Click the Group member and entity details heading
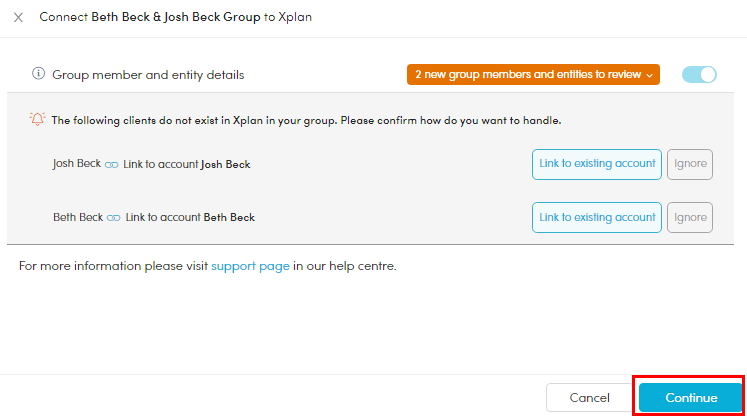The width and height of the screenshot is (747, 417). (148, 74)
